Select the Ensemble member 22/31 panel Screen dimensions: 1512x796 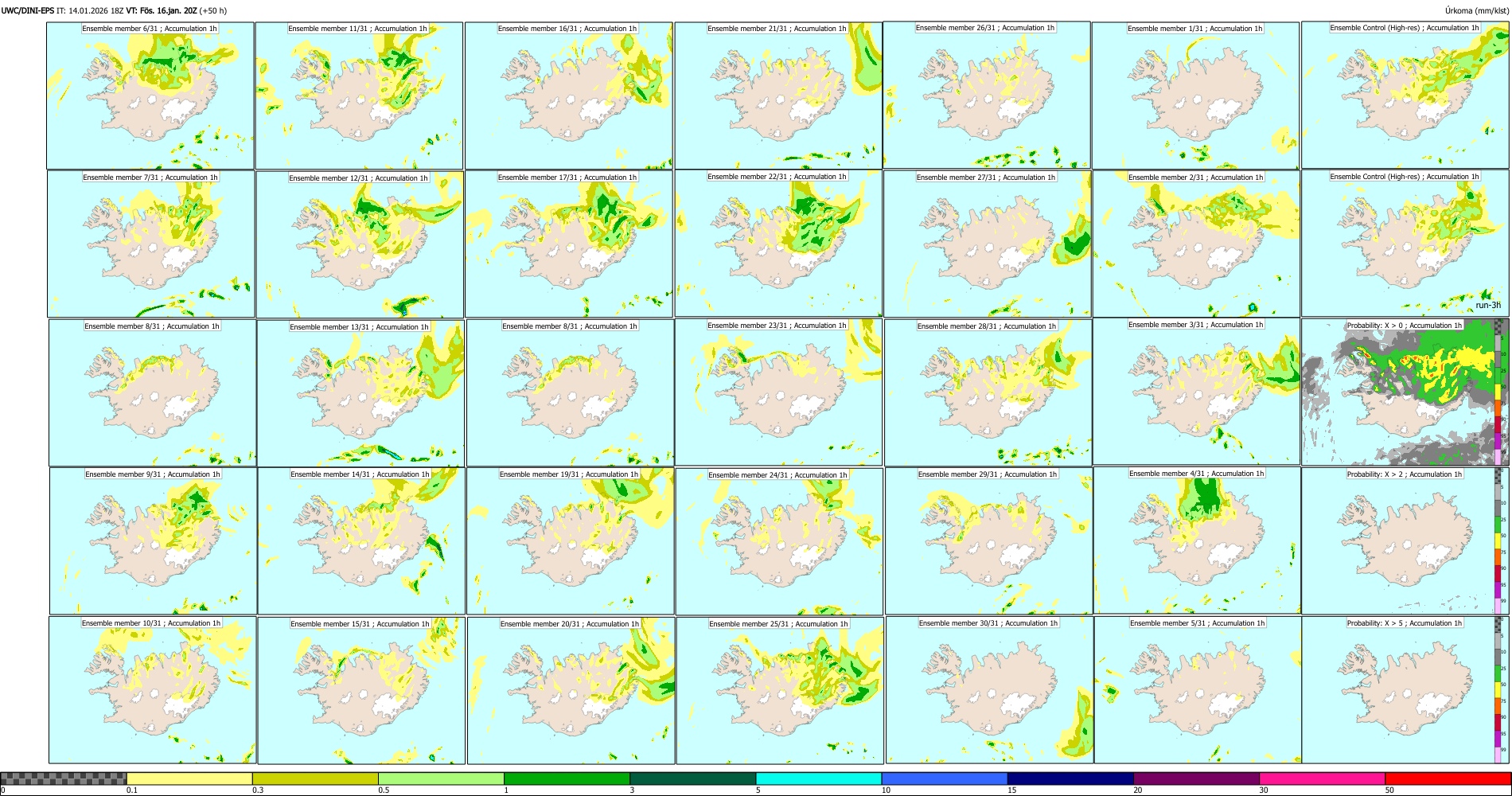pyautogui.click(x=778, y=244)
